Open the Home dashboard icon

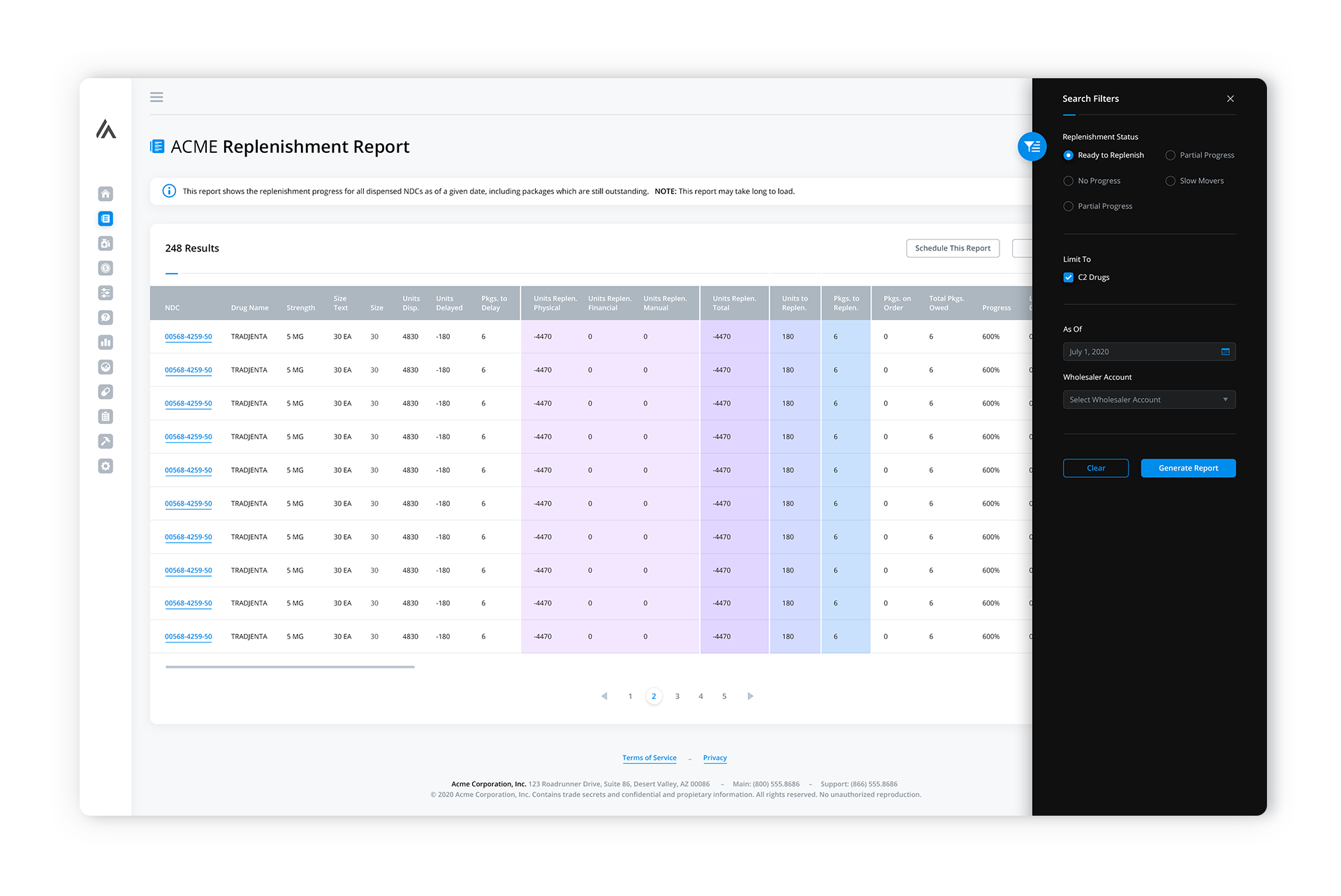(x=105, y=193)
